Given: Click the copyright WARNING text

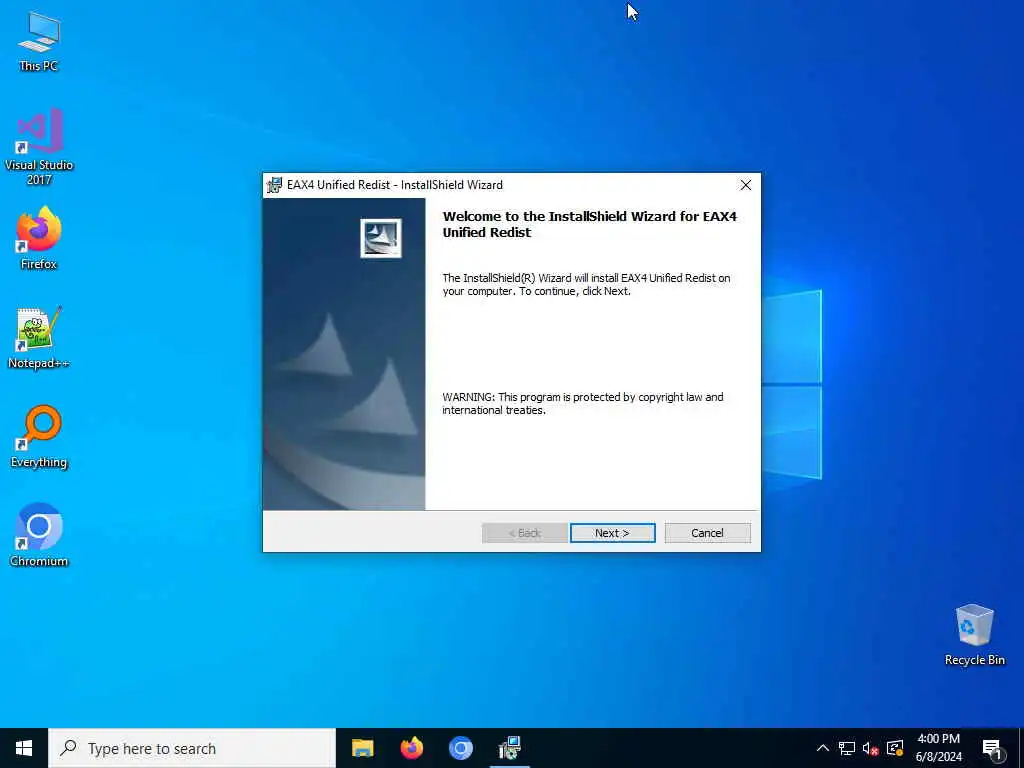Looking at the screenshot, I should tap(583, 404).
